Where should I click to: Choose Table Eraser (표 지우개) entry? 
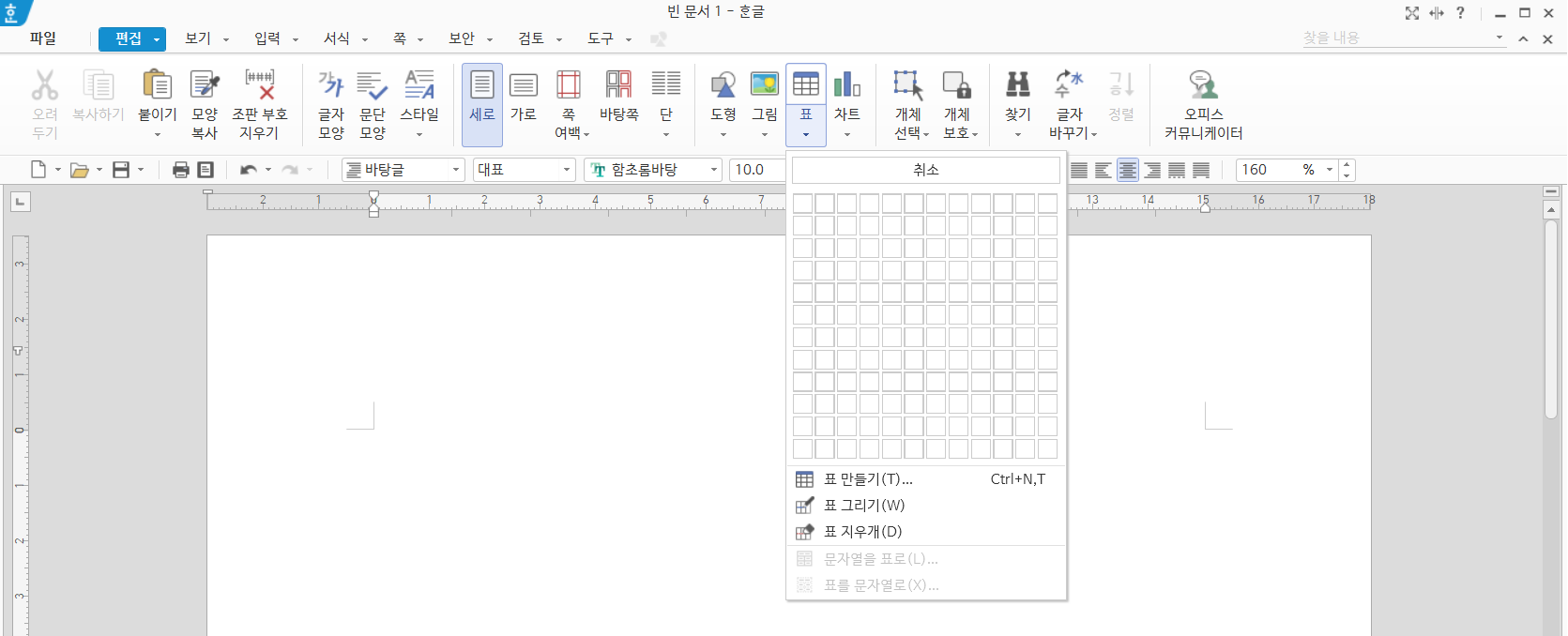click(926, 532)
